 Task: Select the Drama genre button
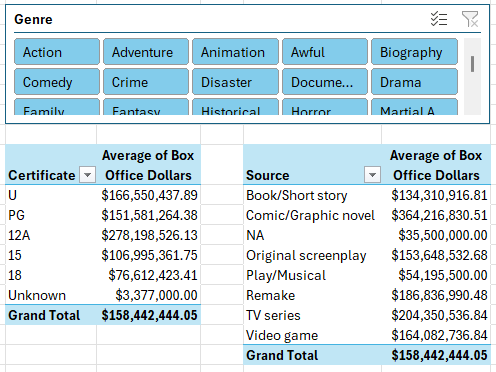[414, 82]
